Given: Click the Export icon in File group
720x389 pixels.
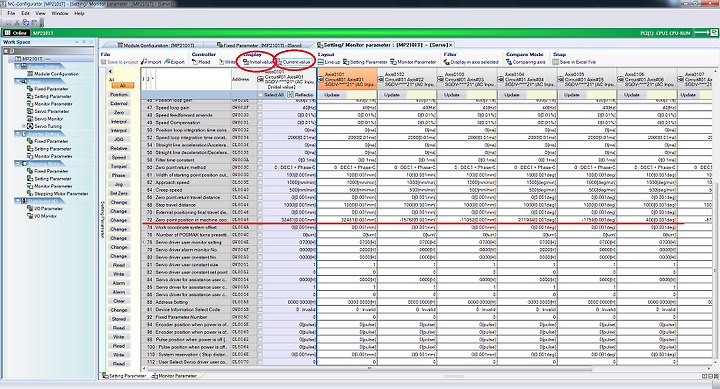Looking at the screenshot, I should coord(167,62).
